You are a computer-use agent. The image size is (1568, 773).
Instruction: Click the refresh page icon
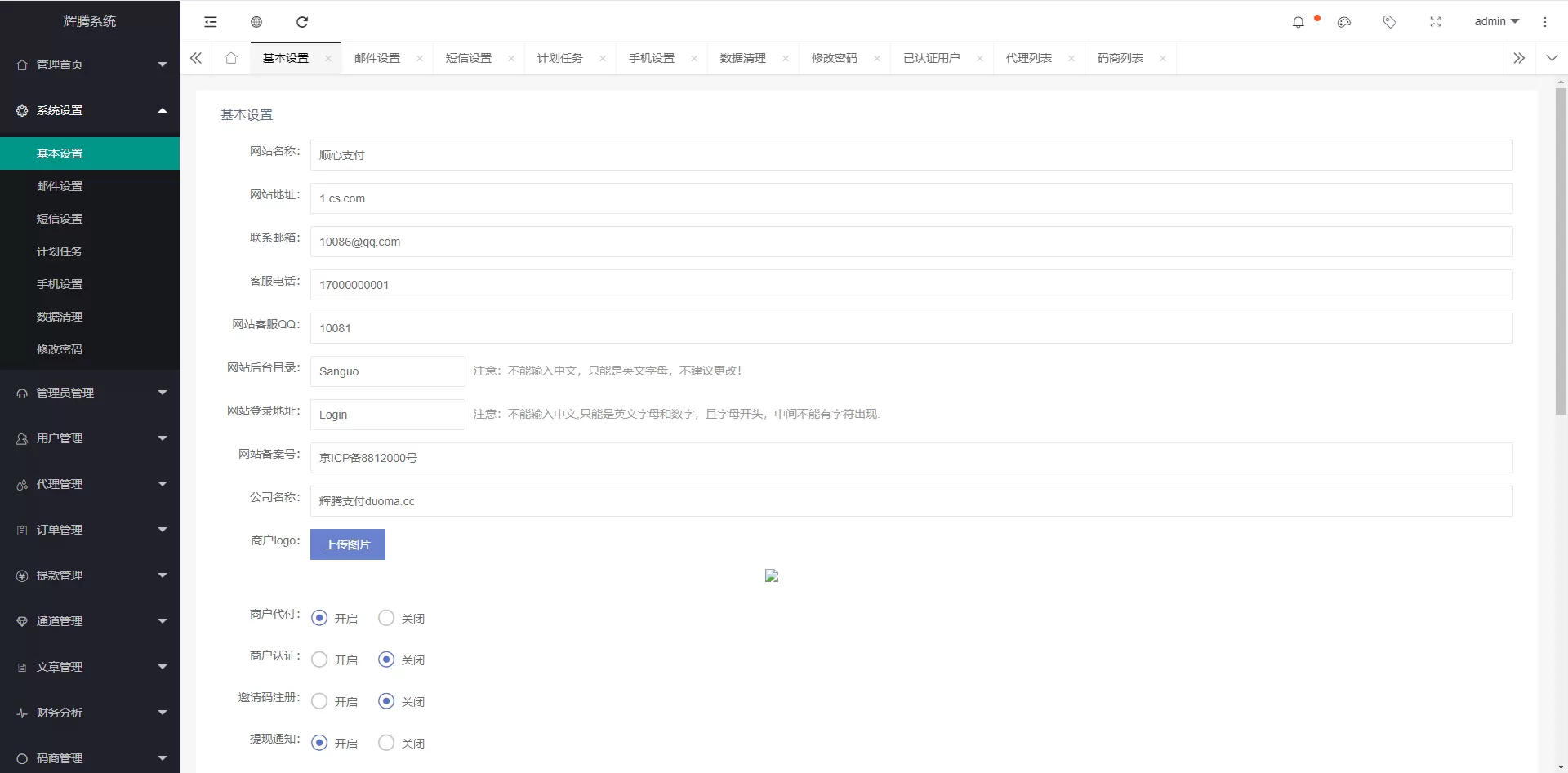point(302,22)
